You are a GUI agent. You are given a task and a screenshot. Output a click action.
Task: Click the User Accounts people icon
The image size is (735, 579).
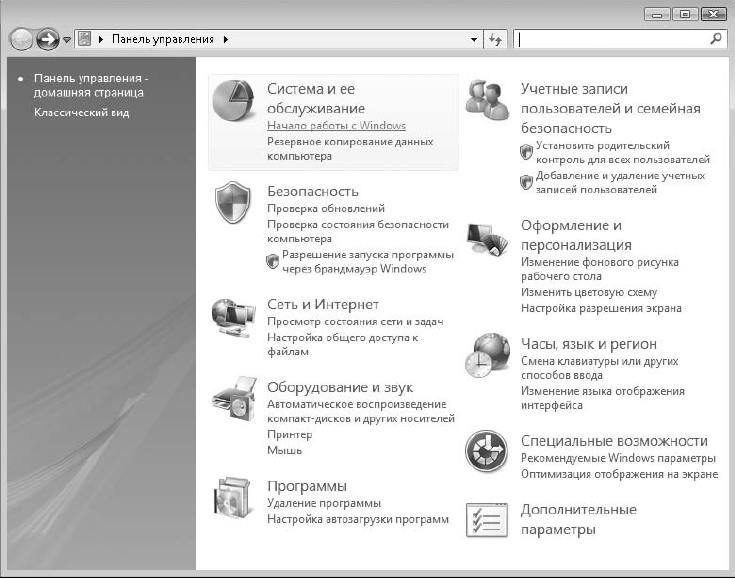coord(487,100)
